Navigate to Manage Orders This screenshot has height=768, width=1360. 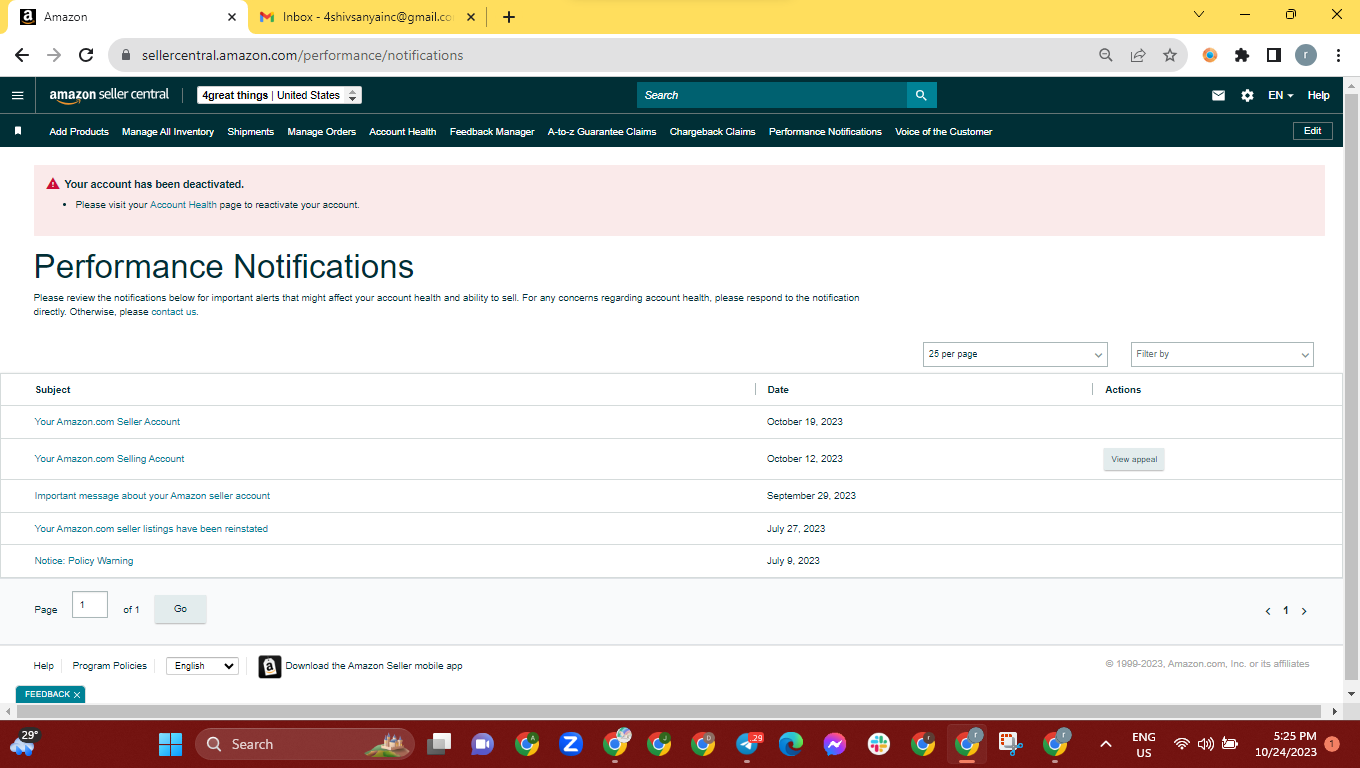pyautogui.click(x=321, y=132)
